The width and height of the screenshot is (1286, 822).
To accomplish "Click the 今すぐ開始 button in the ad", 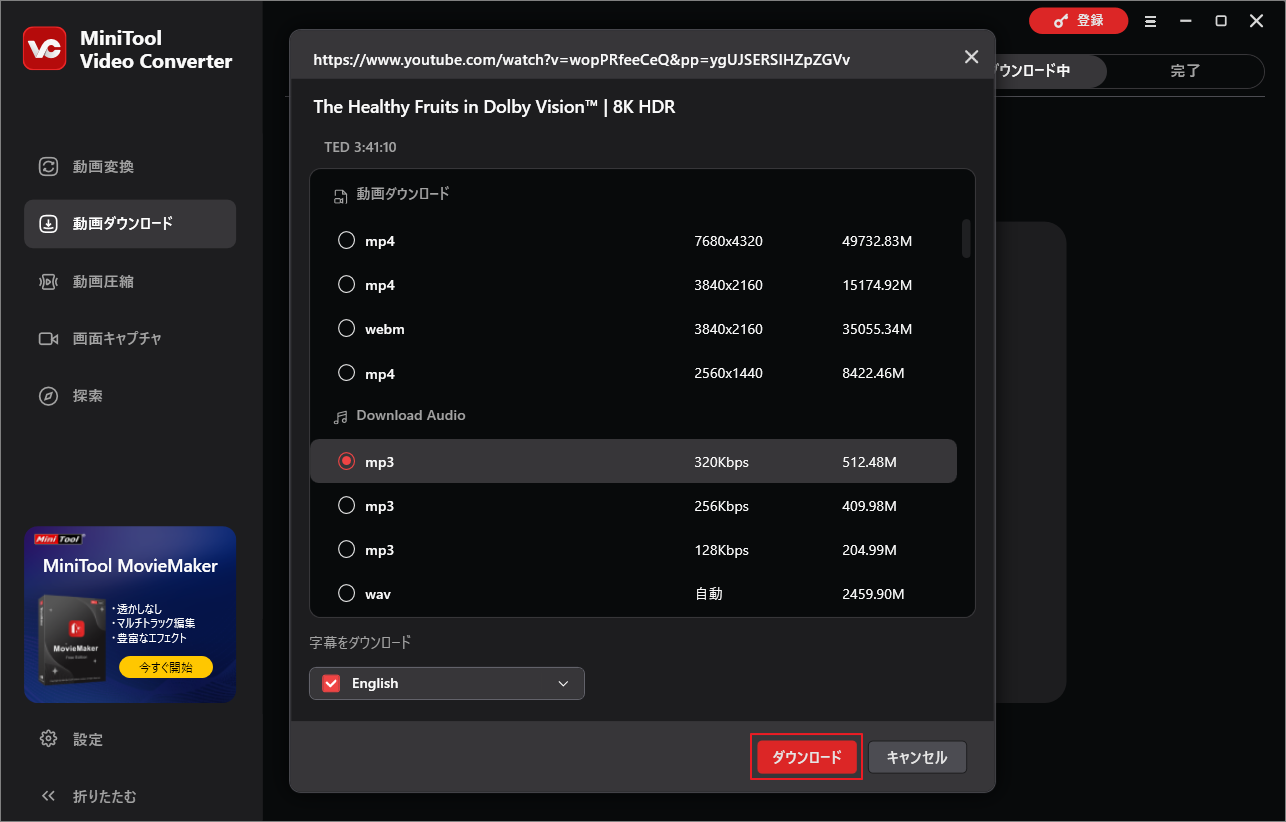I will click(x=166, y=667).
